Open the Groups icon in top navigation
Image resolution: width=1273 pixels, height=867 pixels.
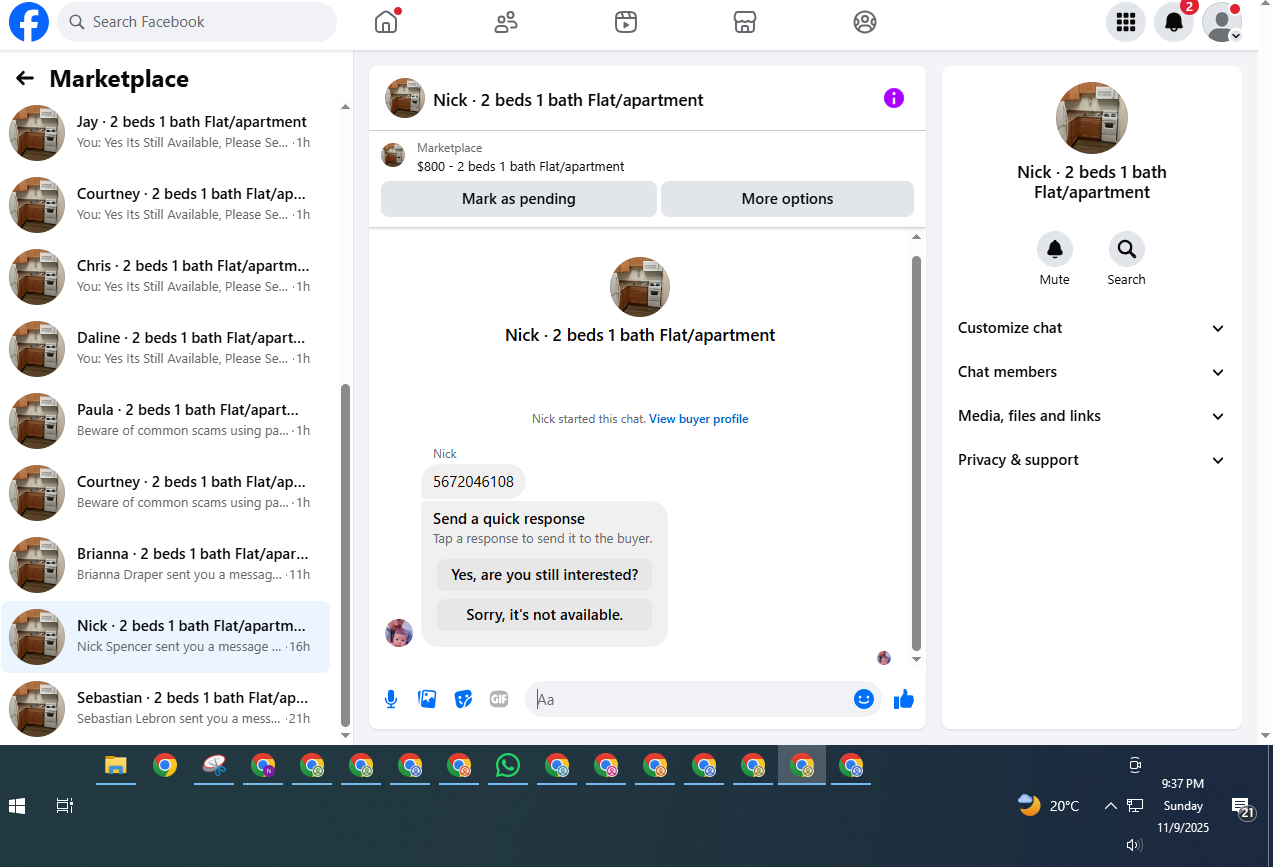[x=865, y=22]
